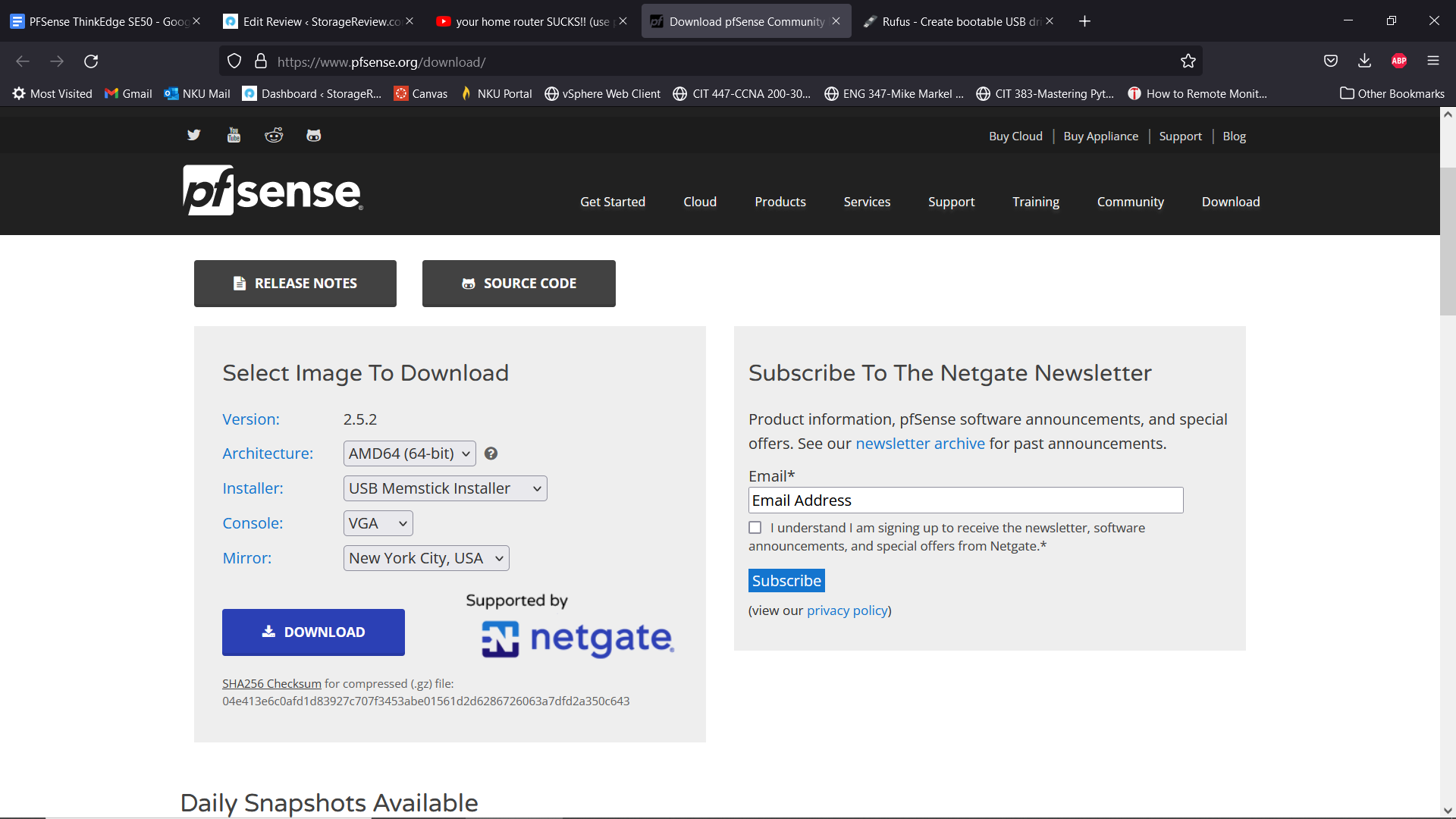Open the Firefox hamburger menu

click(x=1433, y=61)
